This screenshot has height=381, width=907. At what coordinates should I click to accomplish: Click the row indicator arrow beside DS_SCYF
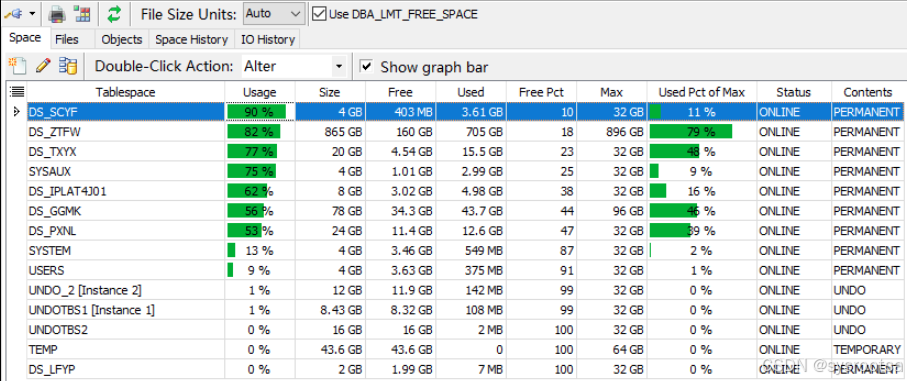tap(16, 112)
